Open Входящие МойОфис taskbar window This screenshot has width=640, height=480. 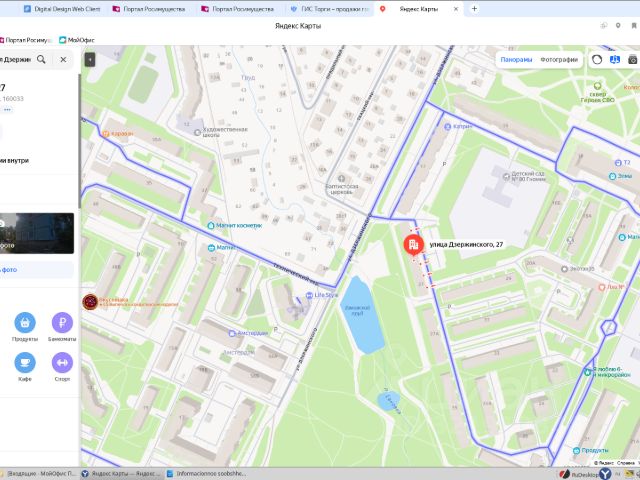coord(40,473)
